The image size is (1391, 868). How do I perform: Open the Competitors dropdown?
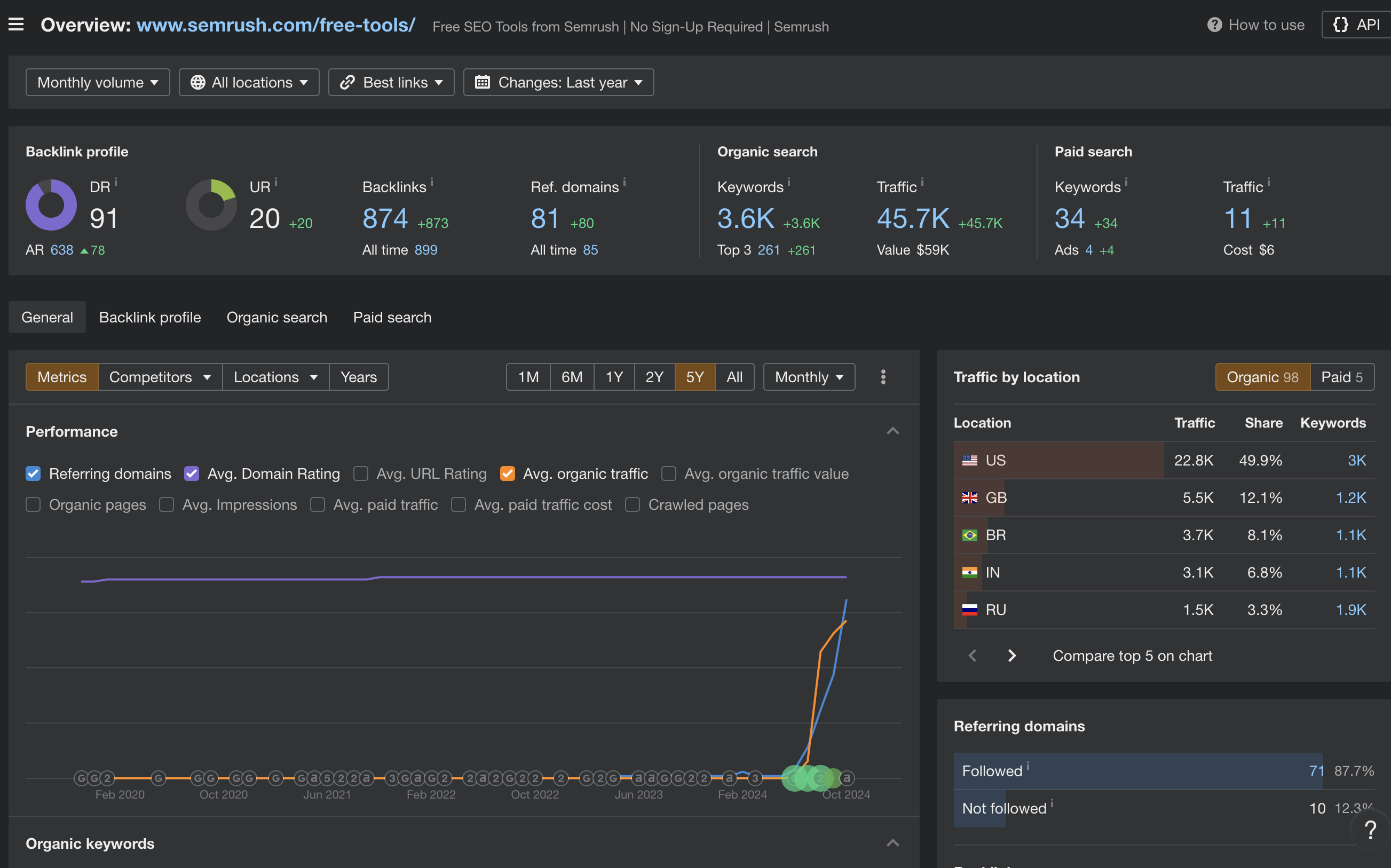point(160,377)
